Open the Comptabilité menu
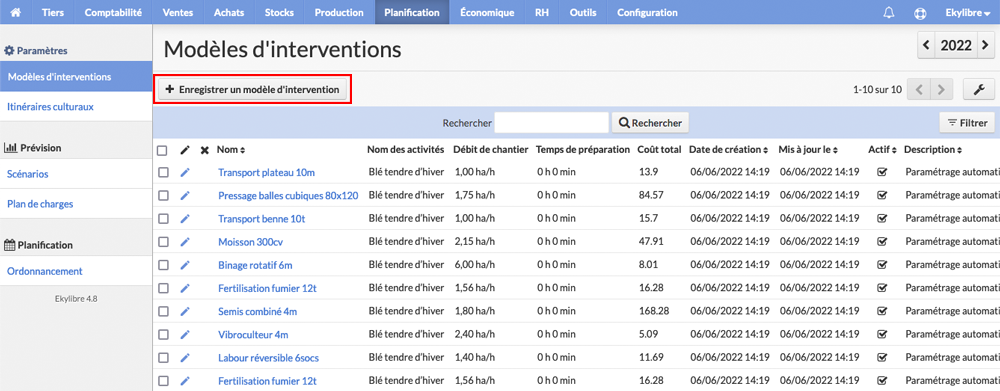The height and width of the screenshot is (391, 1000). tap(114, 12)
